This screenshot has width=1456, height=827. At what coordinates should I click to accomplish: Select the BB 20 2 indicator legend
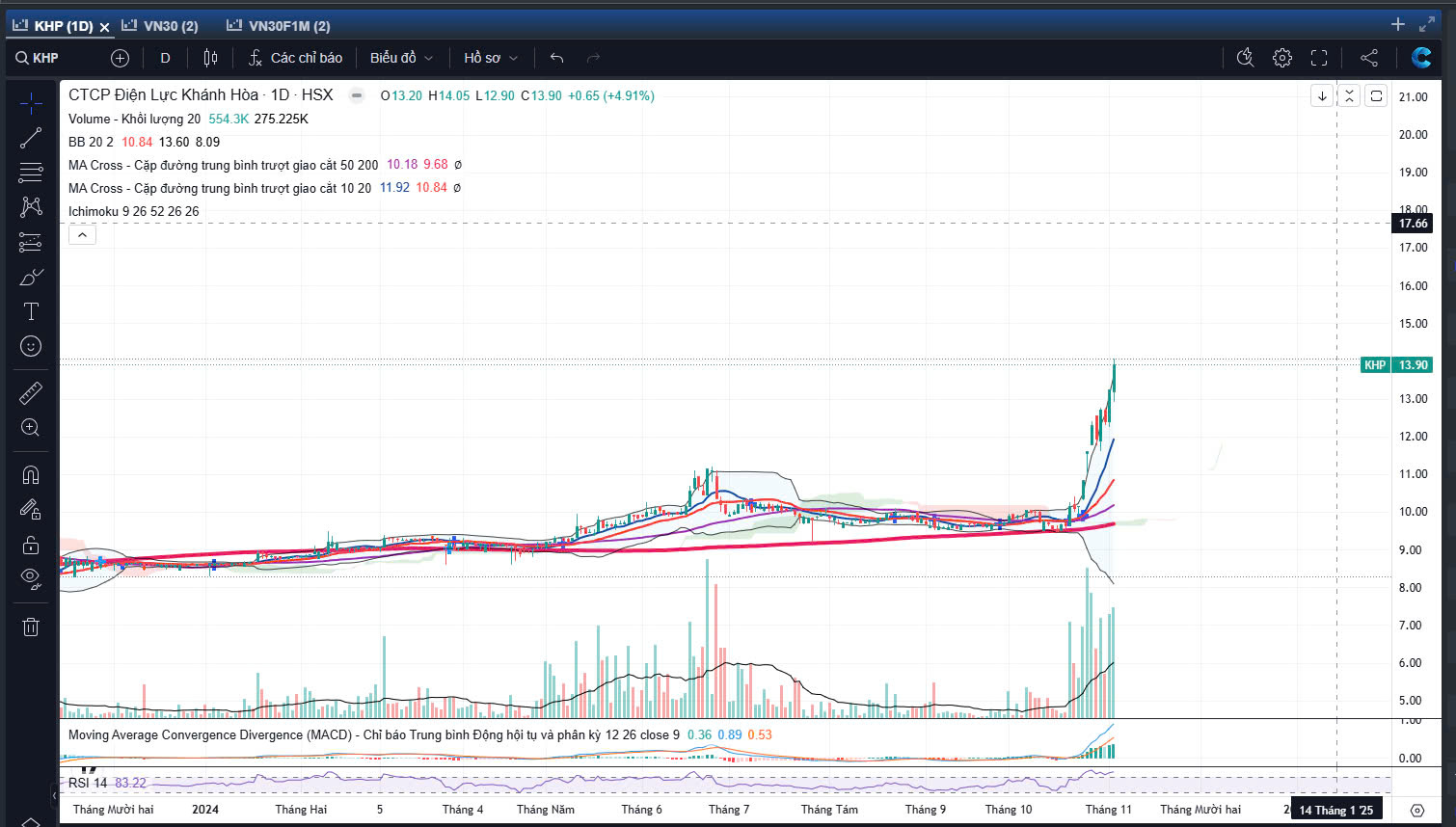pyautogui.click(x=91, y=142)
